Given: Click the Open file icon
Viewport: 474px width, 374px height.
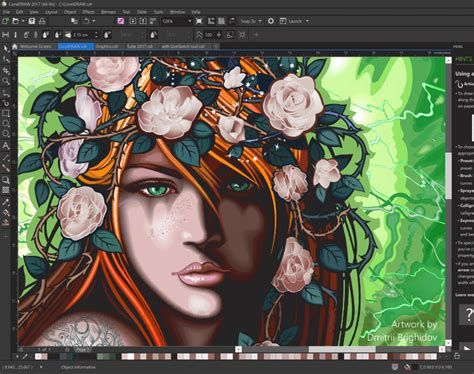Looking at the screenshot, I should pos(15,21).
